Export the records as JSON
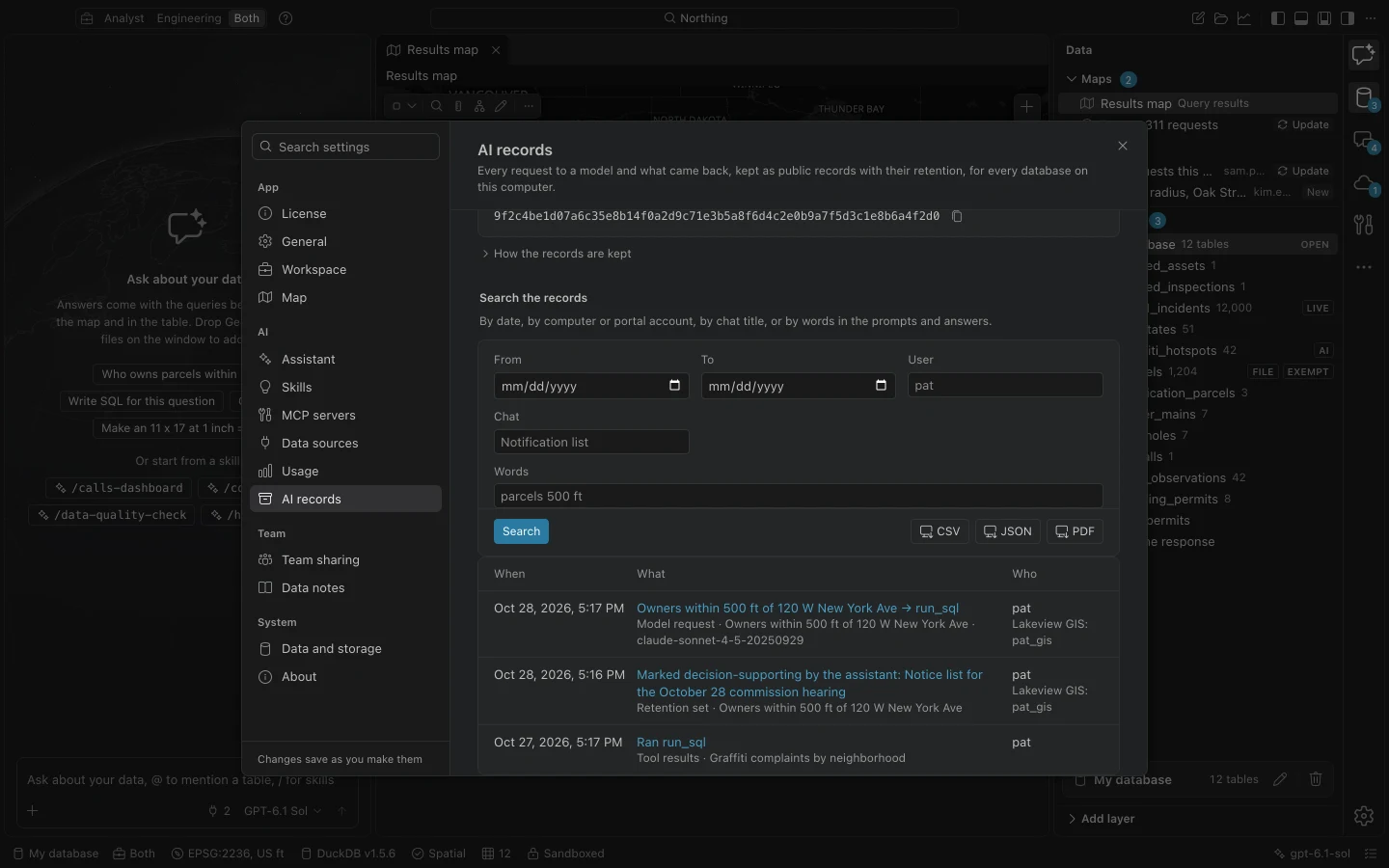The image size is (1389, 868). tap(1007, 531)
